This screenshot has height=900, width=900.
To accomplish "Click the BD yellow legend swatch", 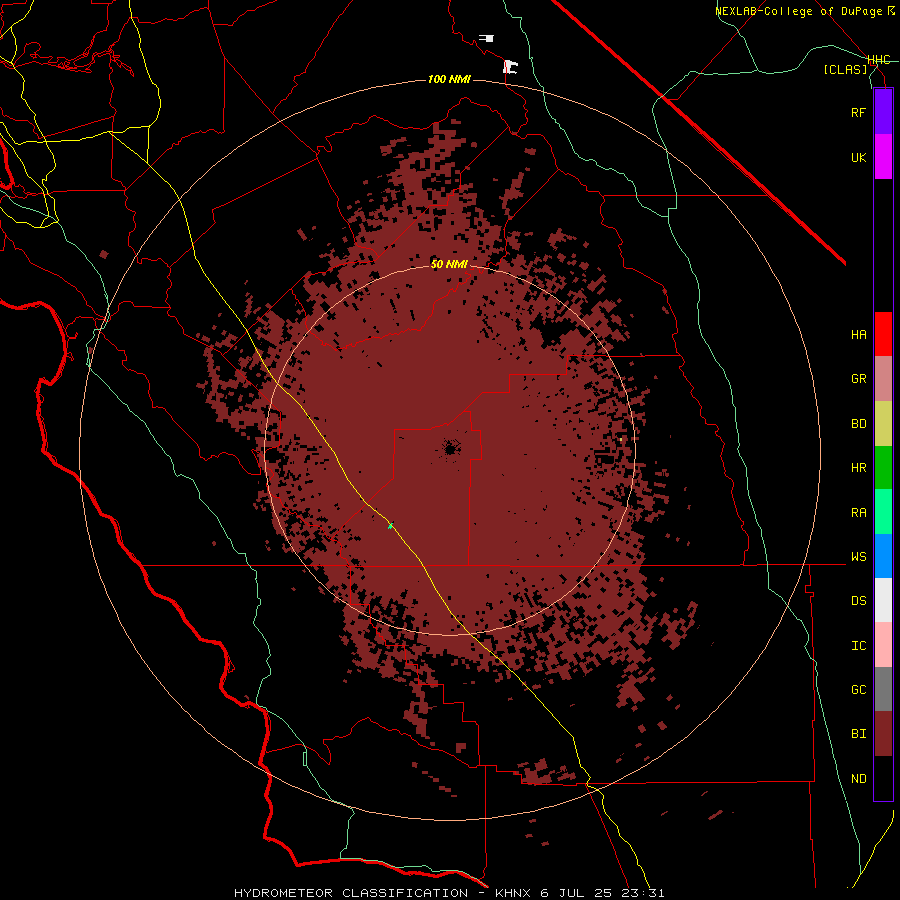I will click(883, 424).
